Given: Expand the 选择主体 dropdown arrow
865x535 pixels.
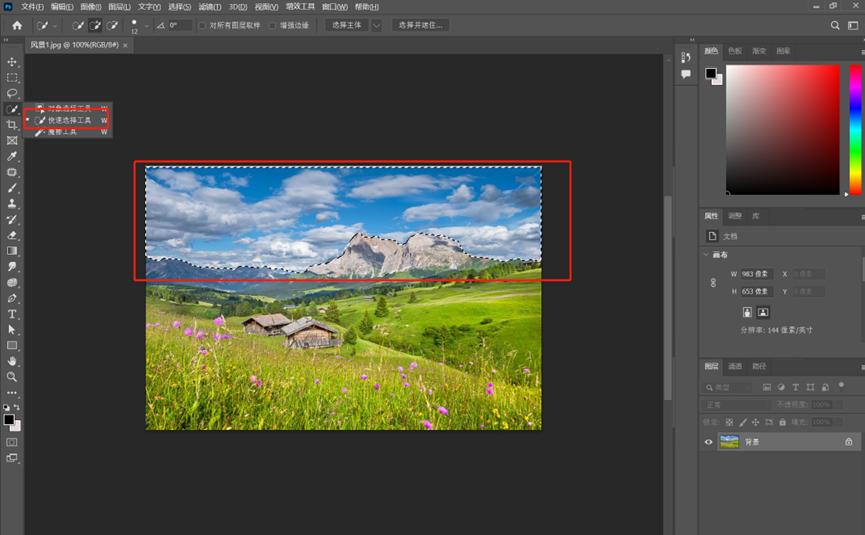Looking at the screenshot, I should point(377,25).
